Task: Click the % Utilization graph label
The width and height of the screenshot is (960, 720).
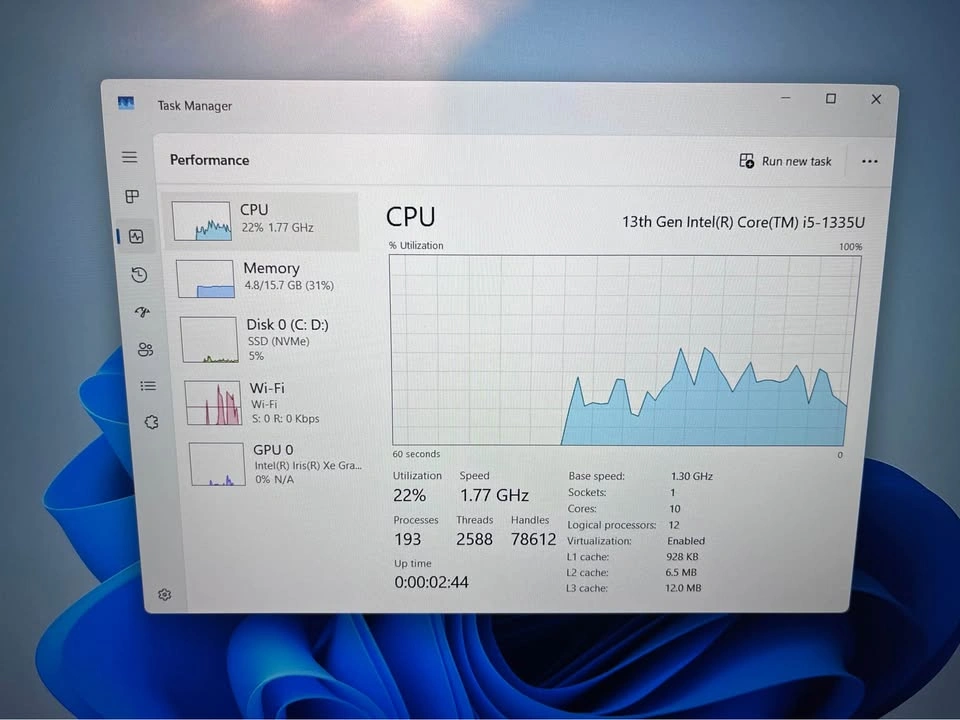Action: (416, 246)
